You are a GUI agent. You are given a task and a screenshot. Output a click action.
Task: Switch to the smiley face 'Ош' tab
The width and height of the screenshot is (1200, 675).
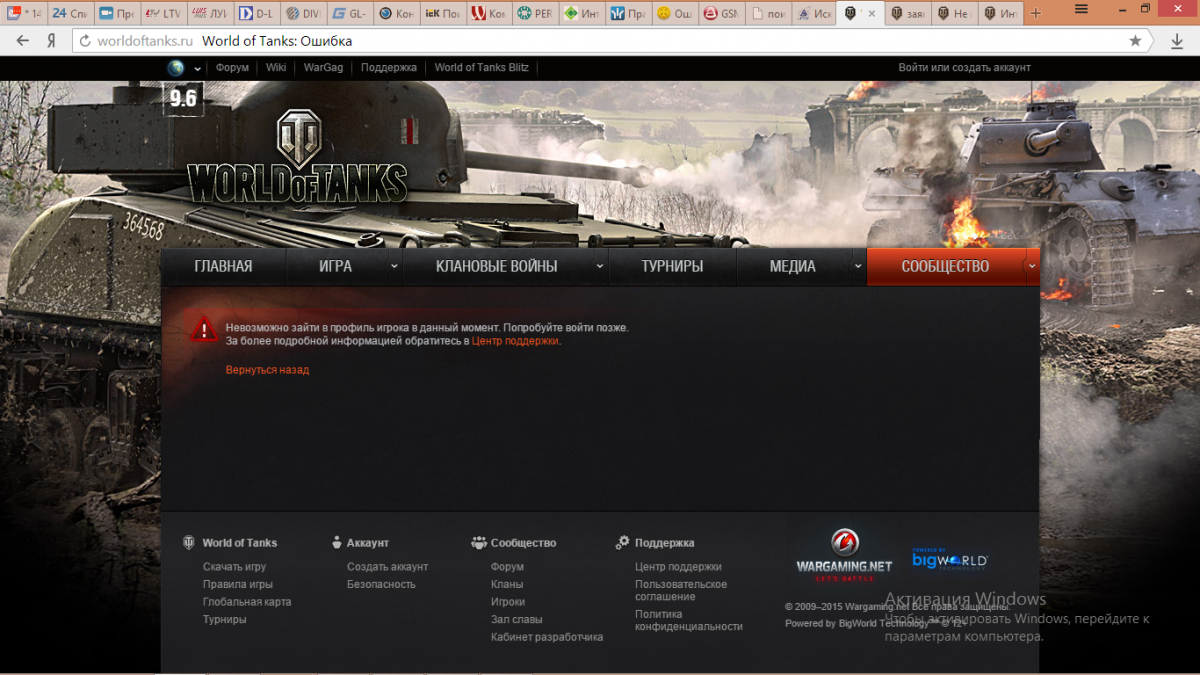(x=674, y=14)
